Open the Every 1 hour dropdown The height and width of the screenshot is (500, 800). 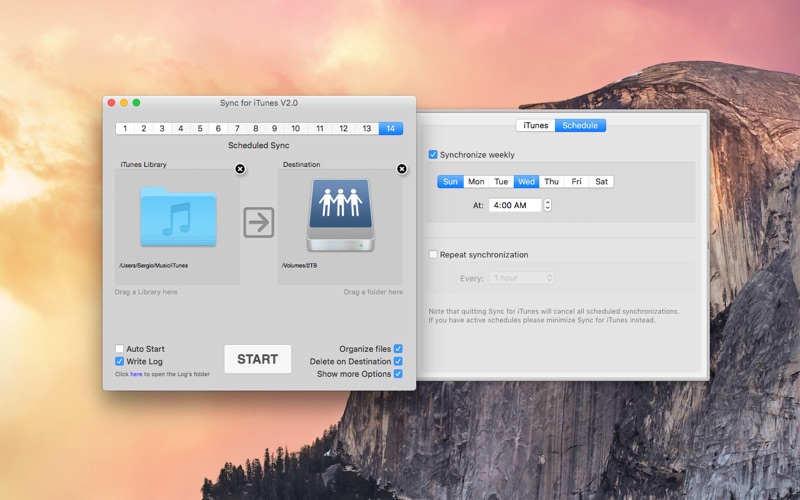[521, 278]
